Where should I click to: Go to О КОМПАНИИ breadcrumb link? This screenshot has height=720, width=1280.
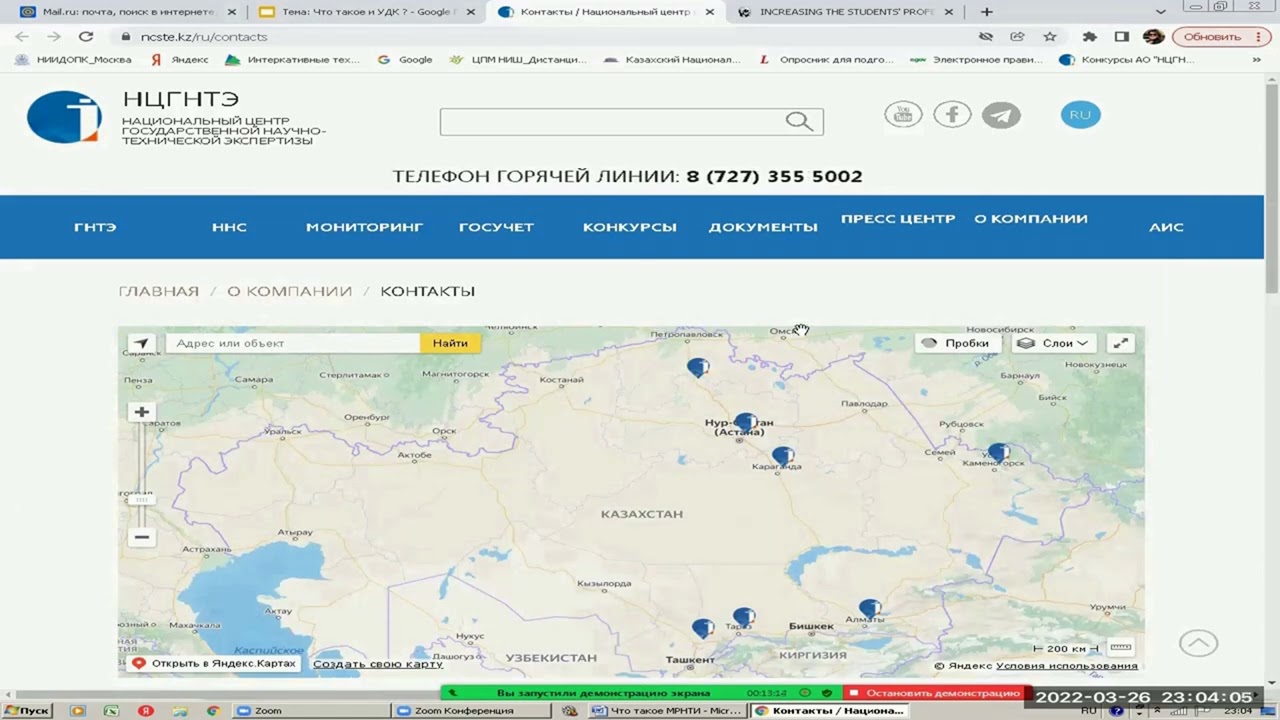click(x=289, y=291)
